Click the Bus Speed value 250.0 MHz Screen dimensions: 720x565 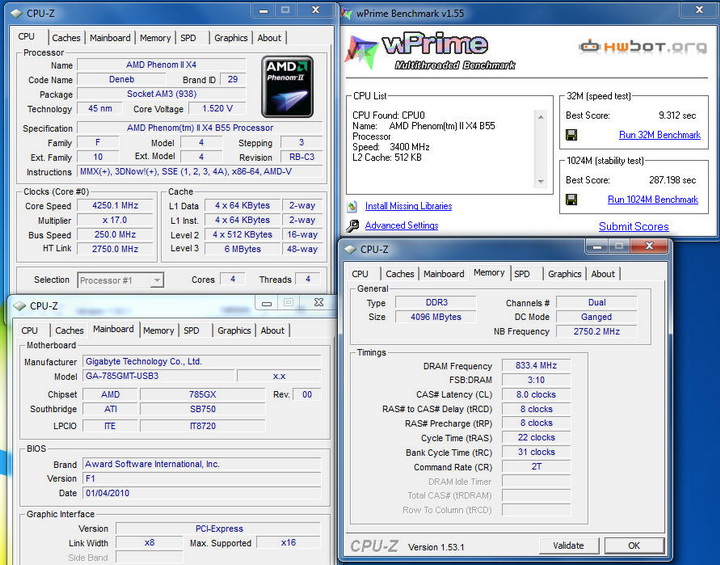tap(115, 234)
